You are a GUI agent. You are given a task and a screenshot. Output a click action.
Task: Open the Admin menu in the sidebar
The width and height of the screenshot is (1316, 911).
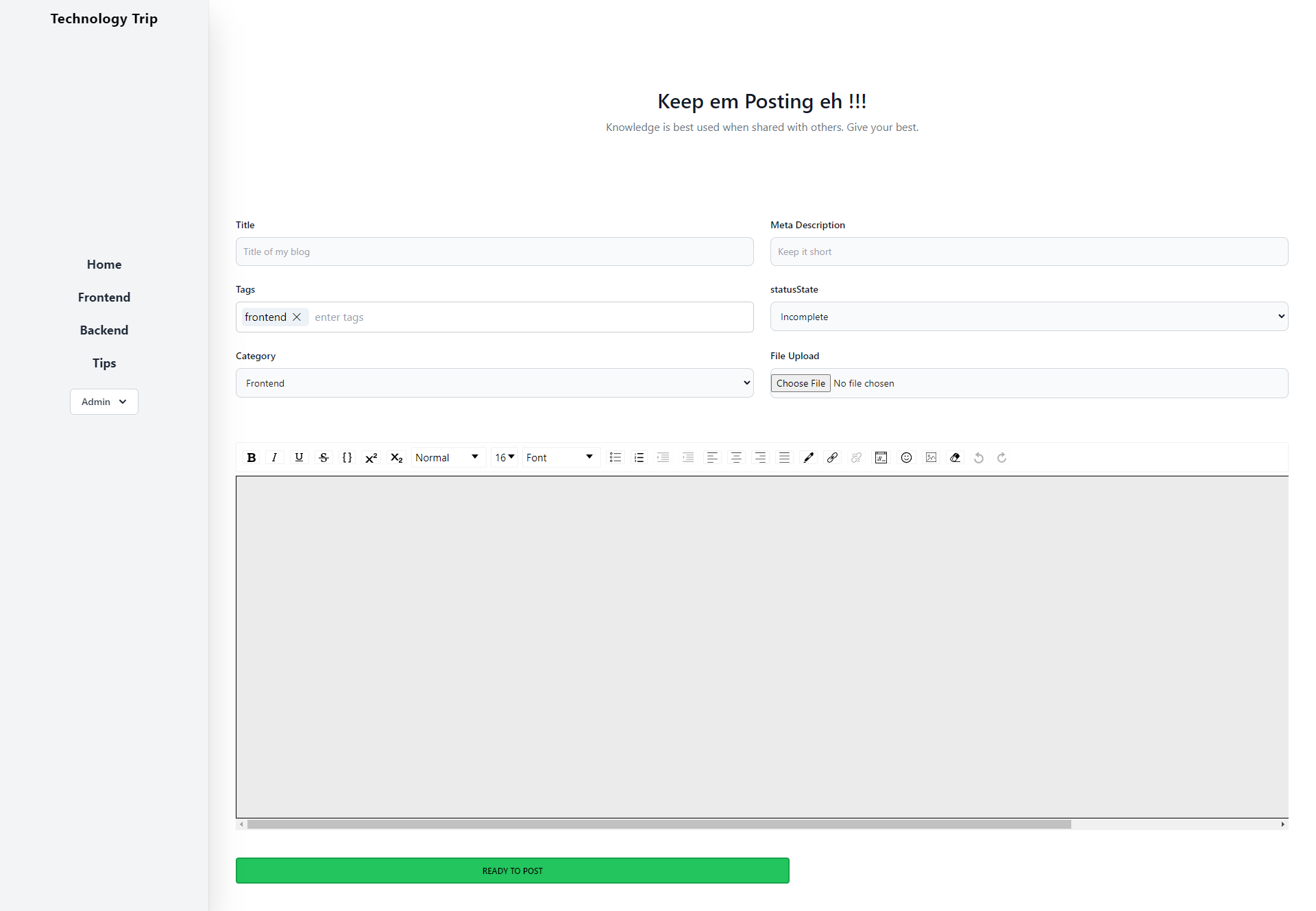click(x=103, y=401)
